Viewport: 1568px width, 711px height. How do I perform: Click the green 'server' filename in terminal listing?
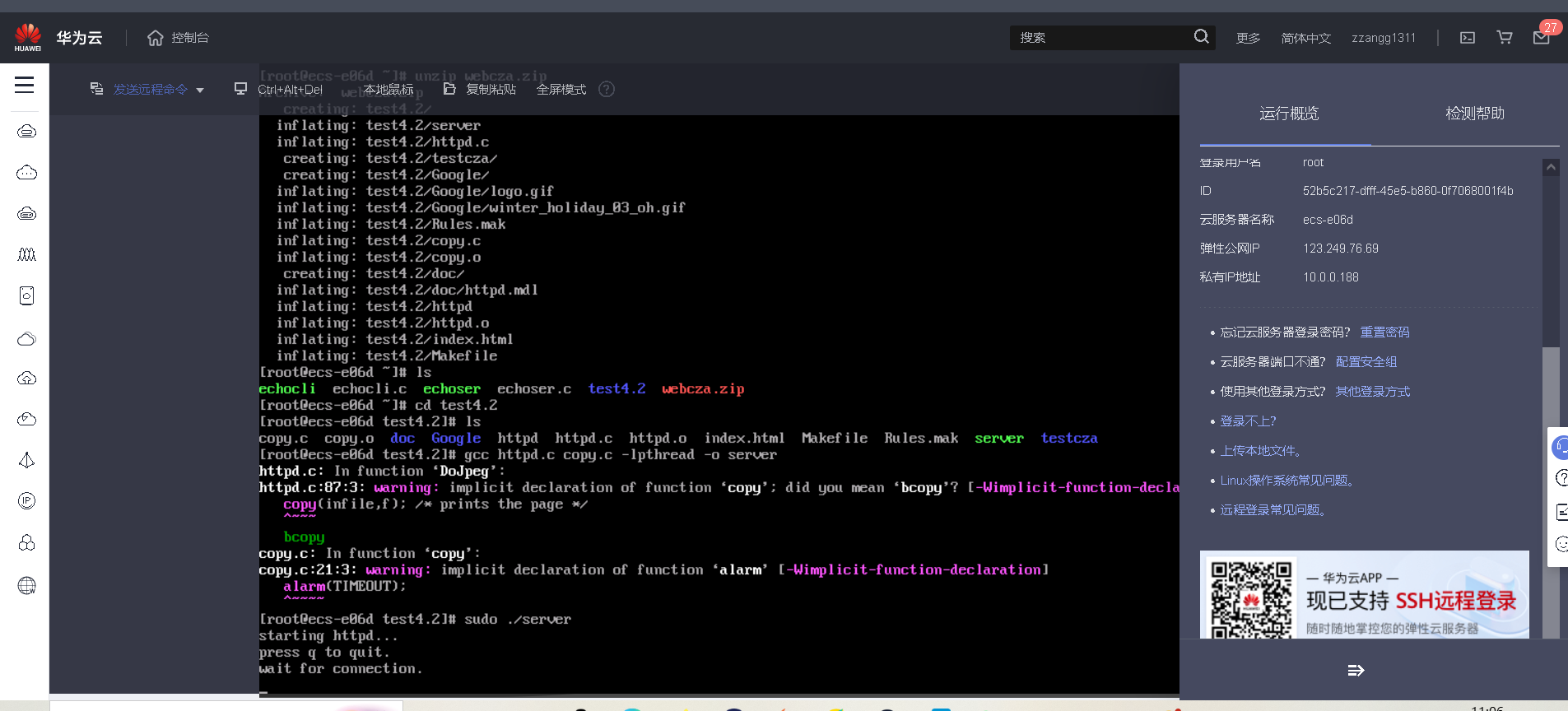click(999, 439)
